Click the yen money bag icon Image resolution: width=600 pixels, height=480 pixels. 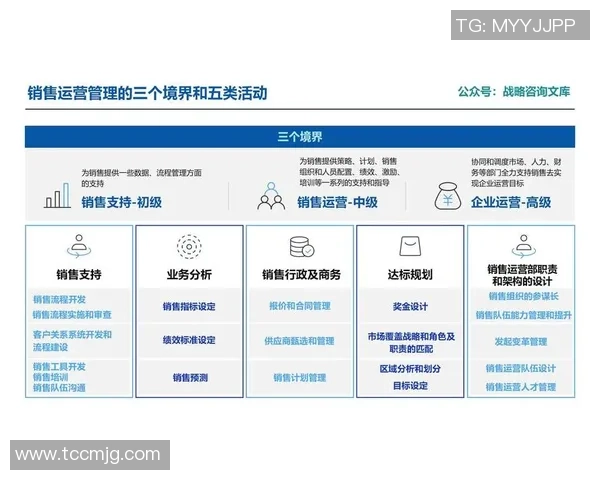[x=447, y=196]
